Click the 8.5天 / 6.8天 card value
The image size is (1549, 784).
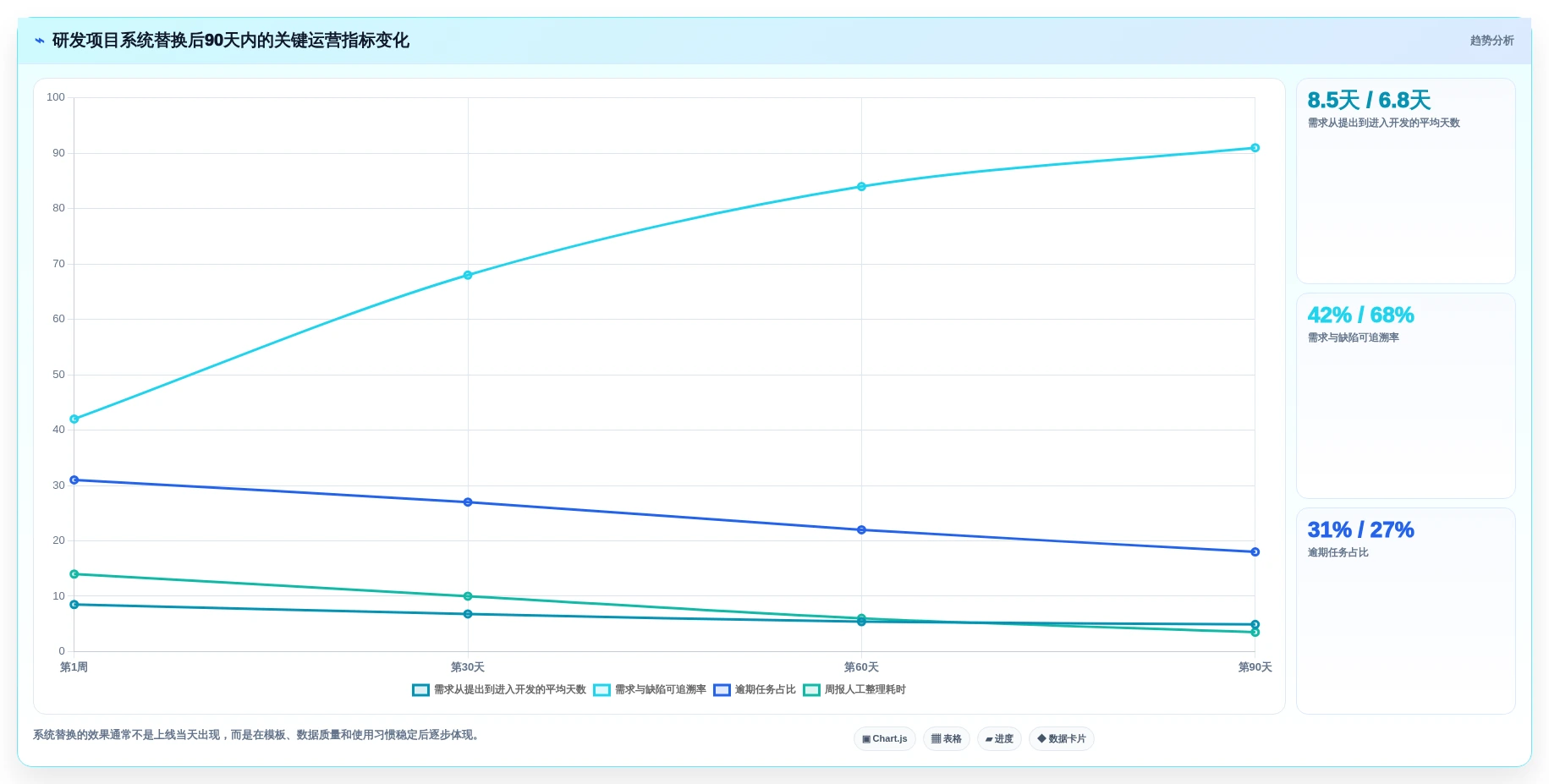click(x=1369, y=101)
